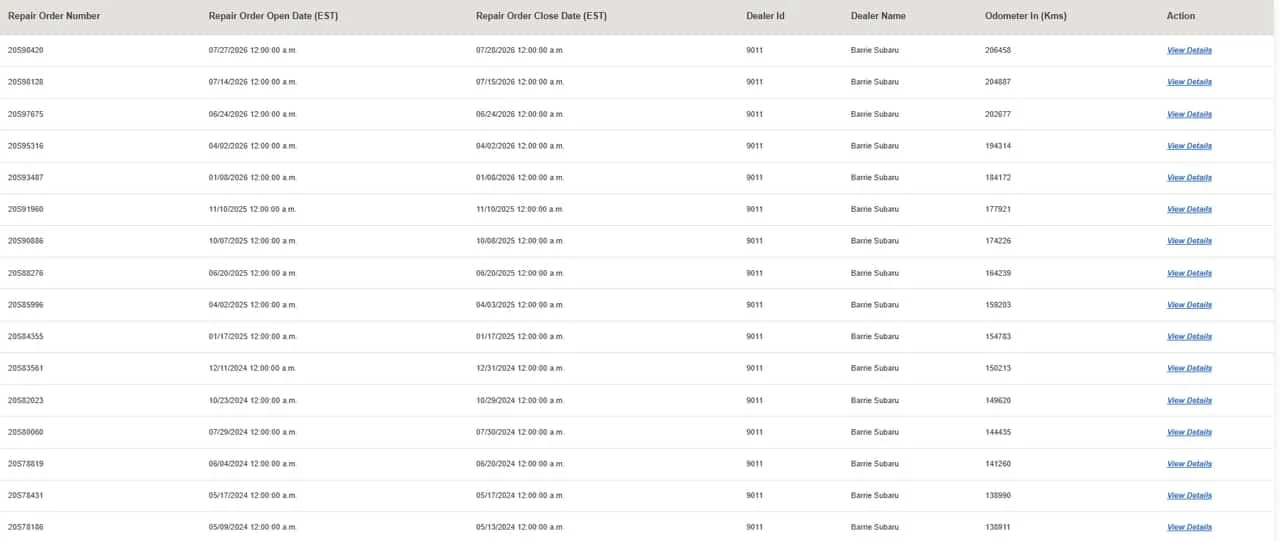Open View Details for repair order 20S91960

(x=1189, y=209)
